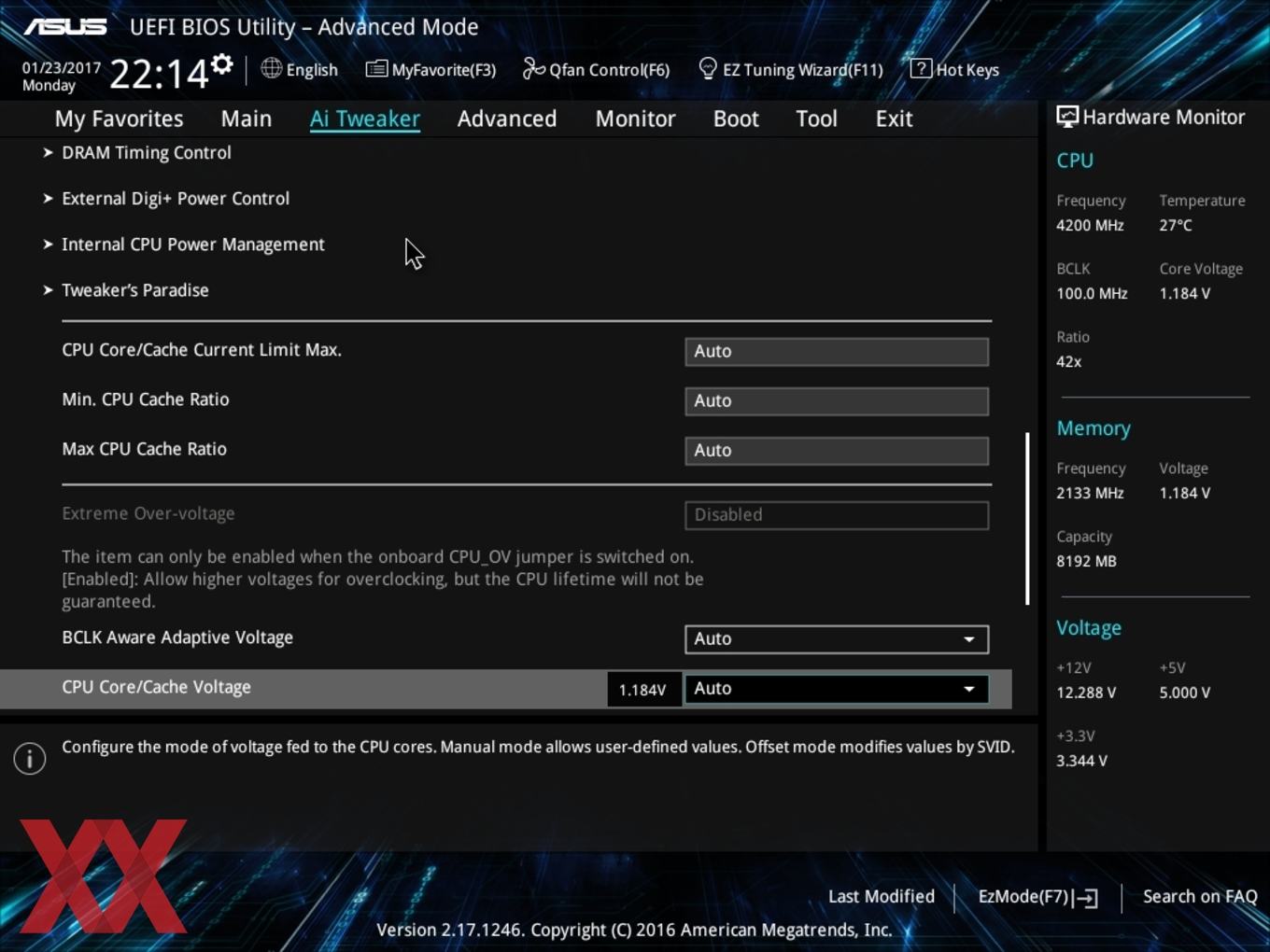Click the Memory section heading
1270x952 pixels.
[1094, 428]
